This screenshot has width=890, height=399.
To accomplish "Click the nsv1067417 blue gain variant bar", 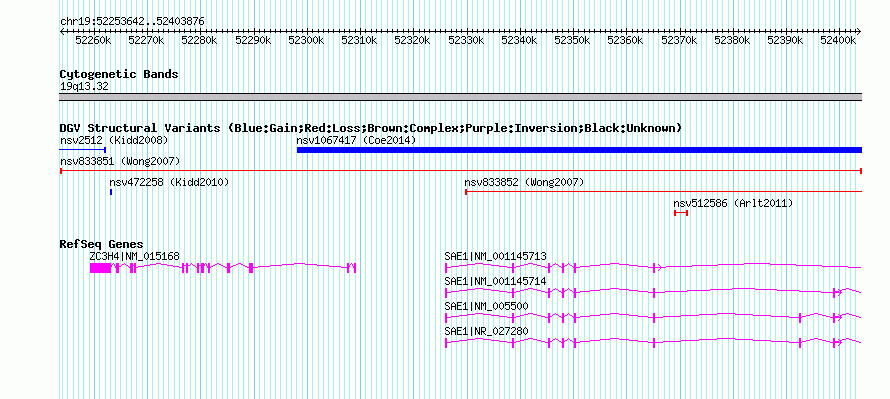I will (x=579, y=150).
